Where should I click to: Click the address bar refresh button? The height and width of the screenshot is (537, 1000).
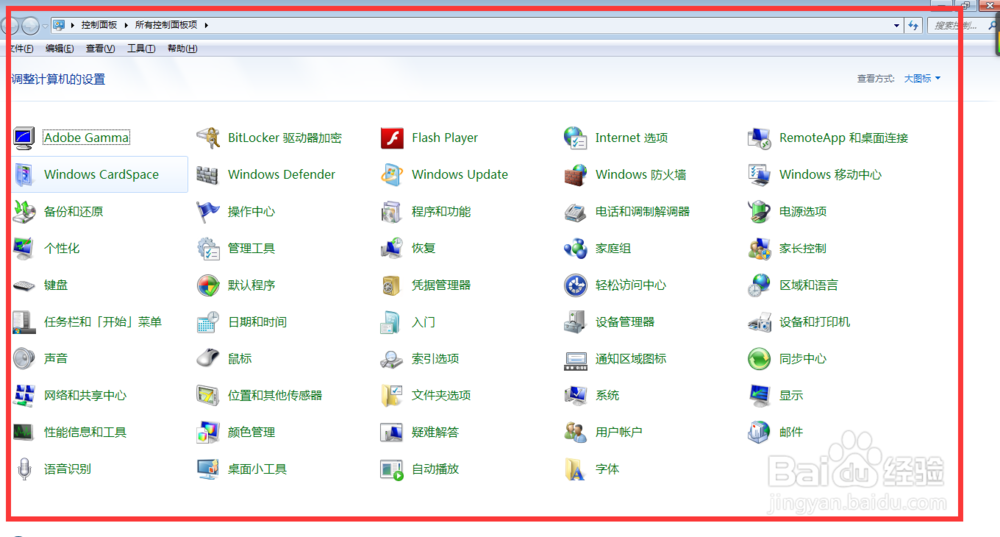tap(913, 26)
